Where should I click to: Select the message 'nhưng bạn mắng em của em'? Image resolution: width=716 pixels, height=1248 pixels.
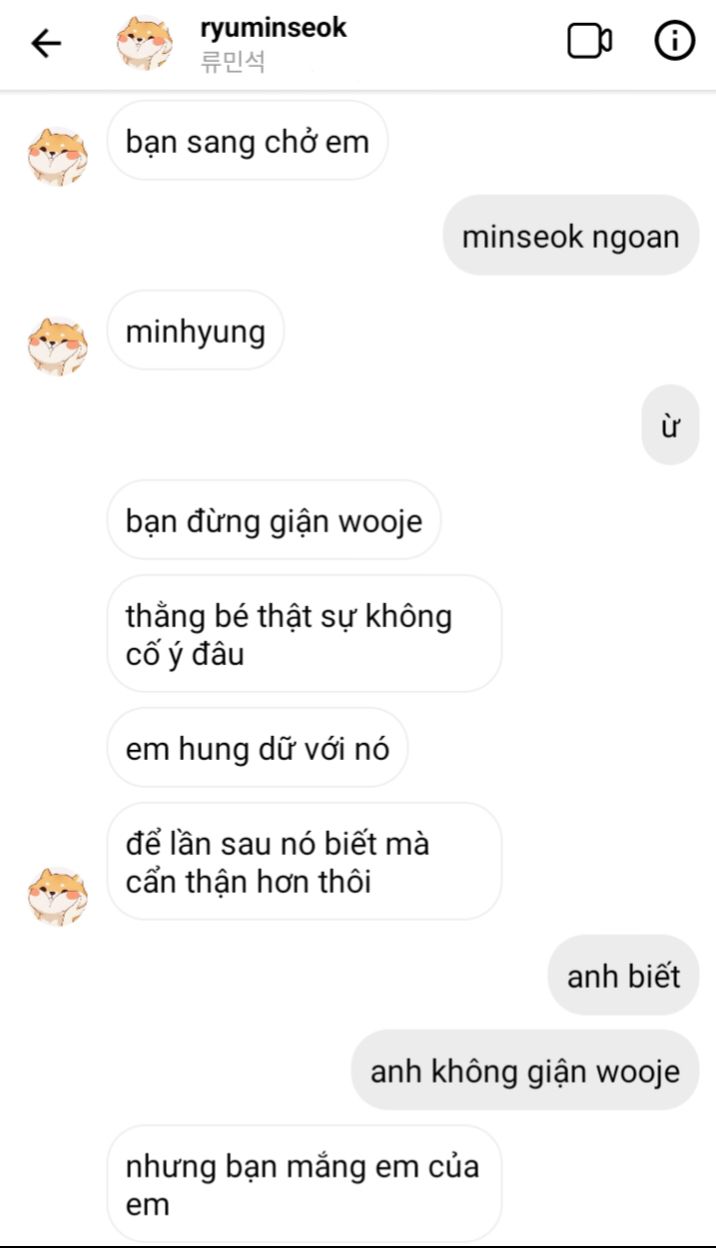[304, 1184]
